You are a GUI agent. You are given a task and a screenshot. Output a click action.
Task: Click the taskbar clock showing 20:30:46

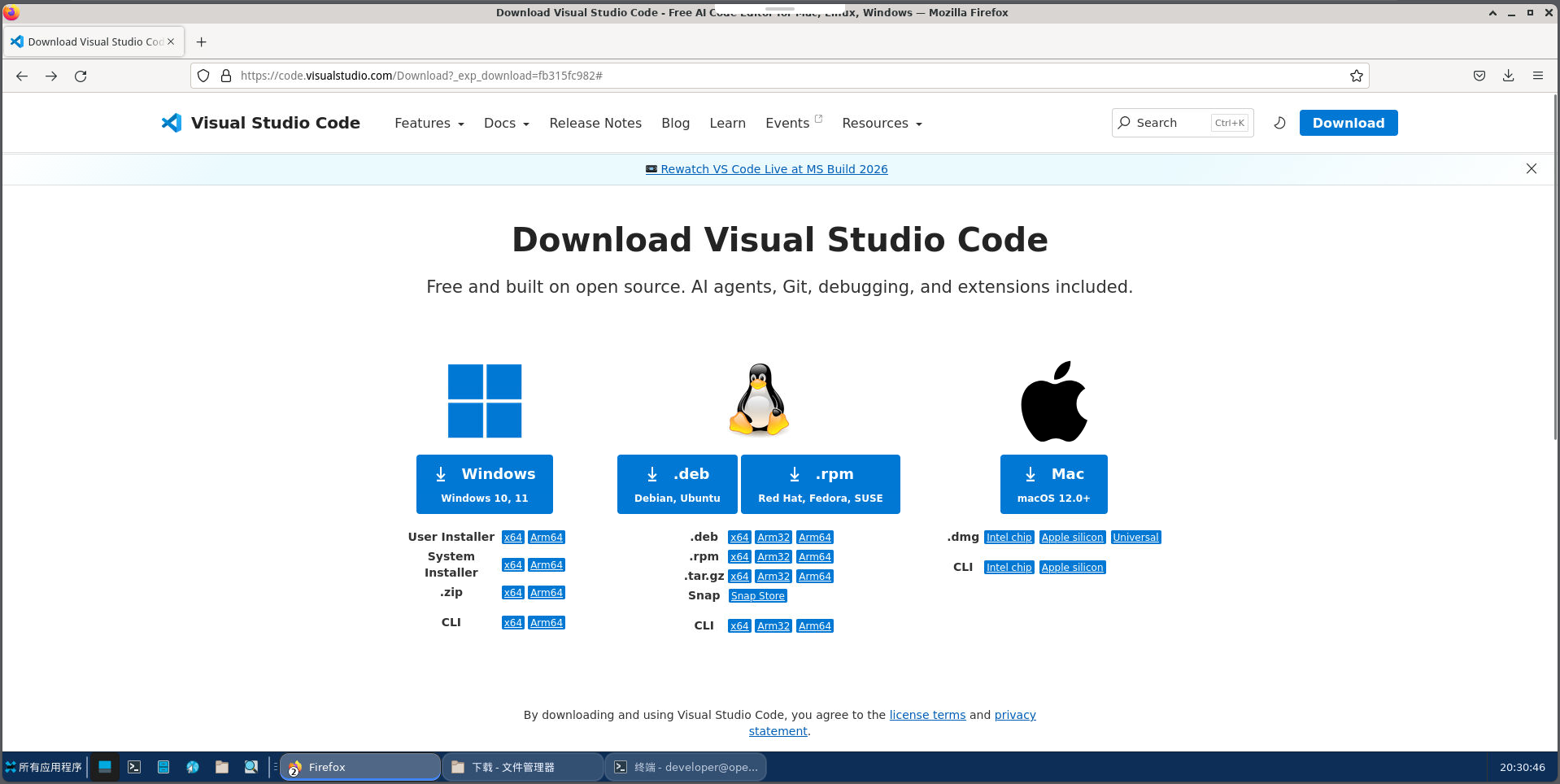(1522, 767)
